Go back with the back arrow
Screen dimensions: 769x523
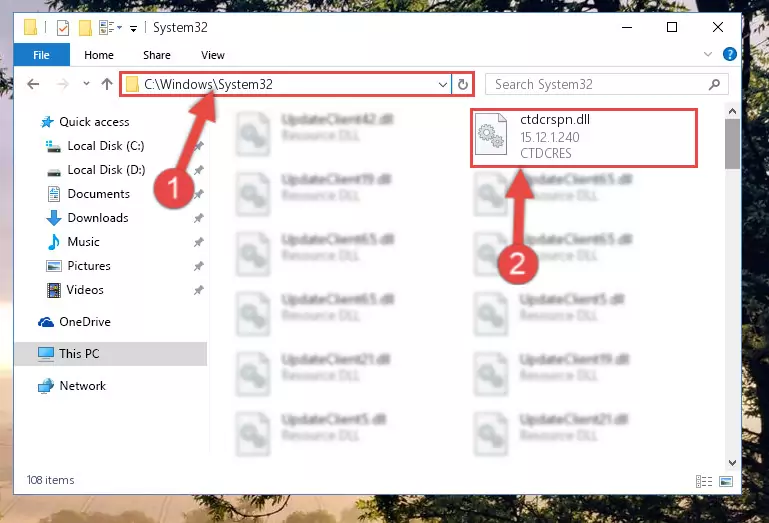(x=33, y=84)
